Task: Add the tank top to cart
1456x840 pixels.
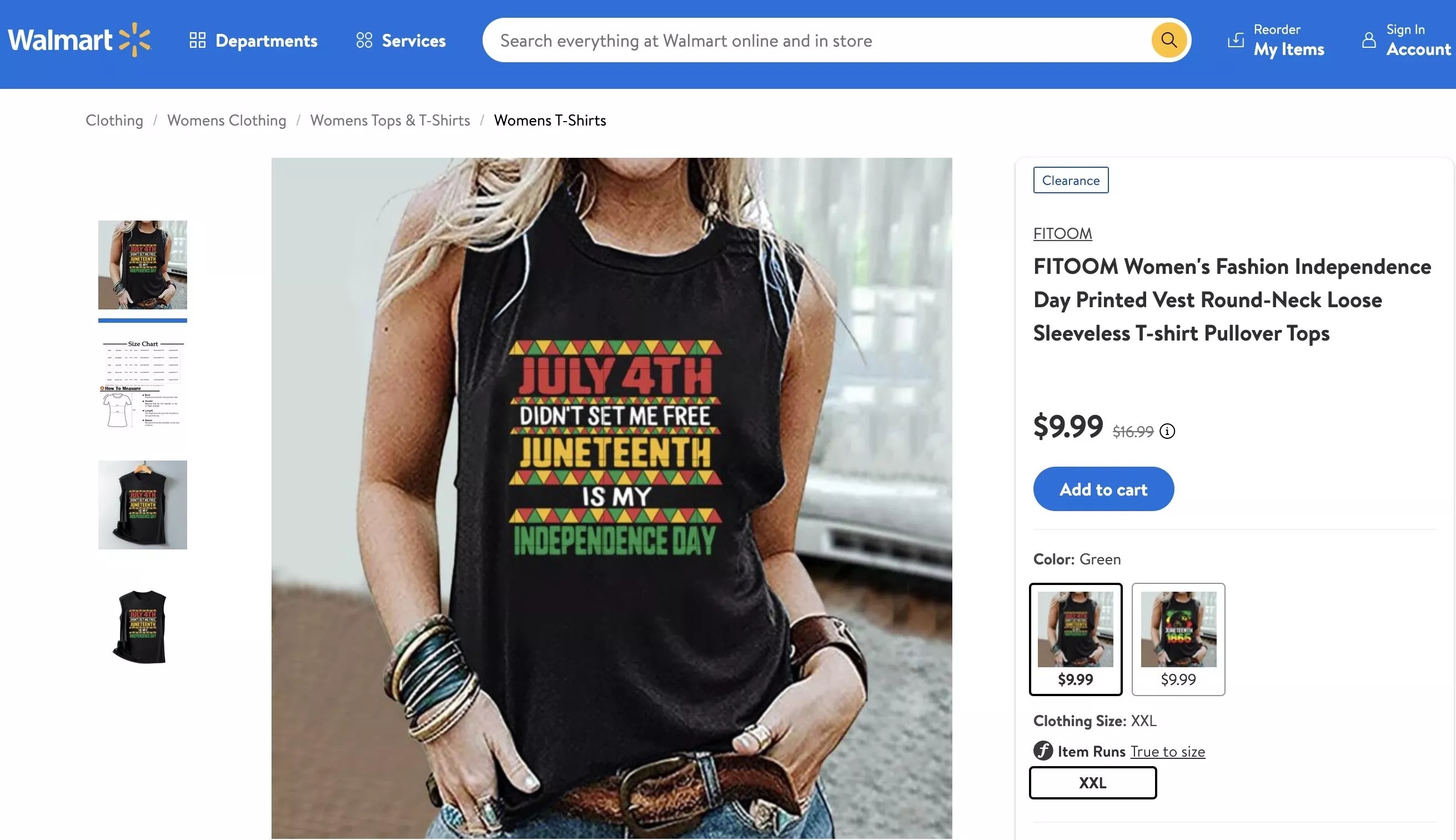Action: coord(1103,489)
